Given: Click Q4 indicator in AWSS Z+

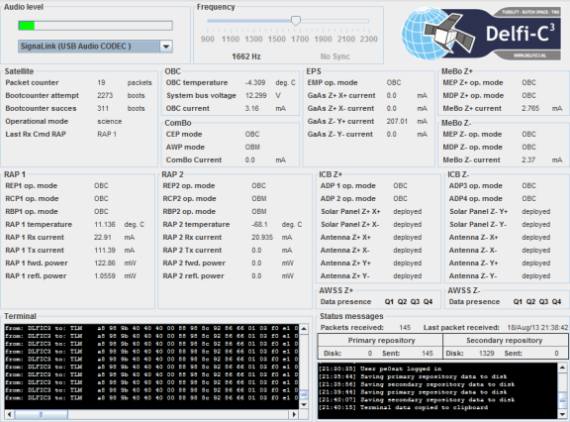Looking at the screenshot, I should point(428,302).
